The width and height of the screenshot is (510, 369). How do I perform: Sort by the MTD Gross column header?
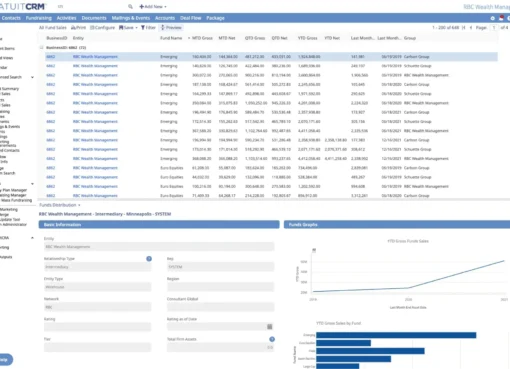[202, 38]
